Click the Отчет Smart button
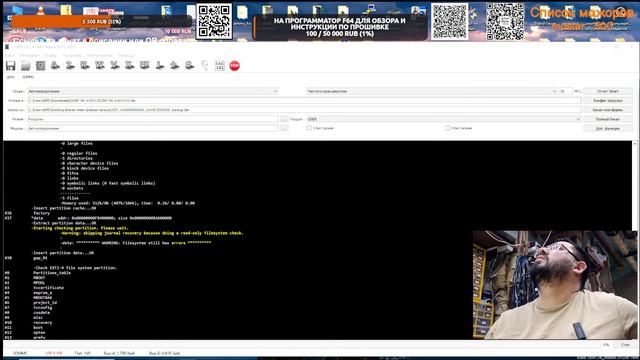The image size is (640, 360). pos(608,91)
